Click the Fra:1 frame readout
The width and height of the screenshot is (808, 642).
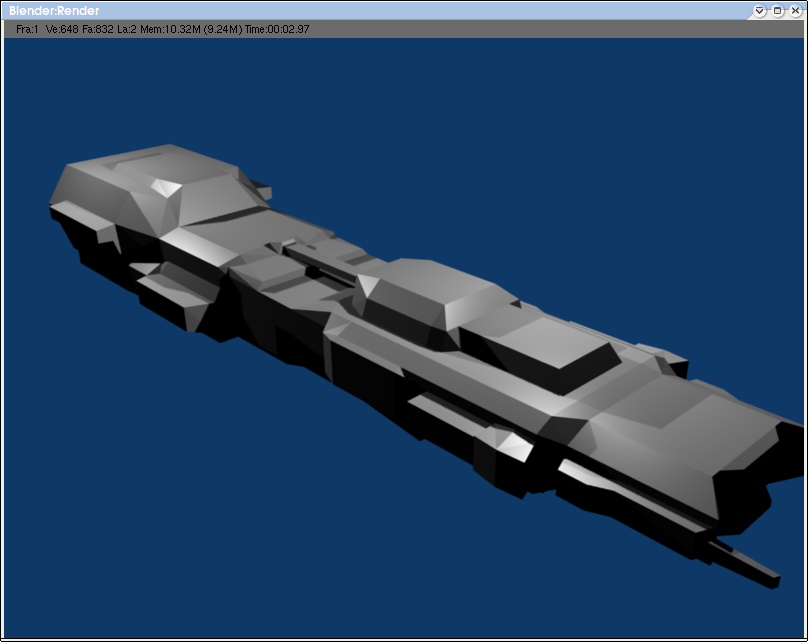pos(27,29)
